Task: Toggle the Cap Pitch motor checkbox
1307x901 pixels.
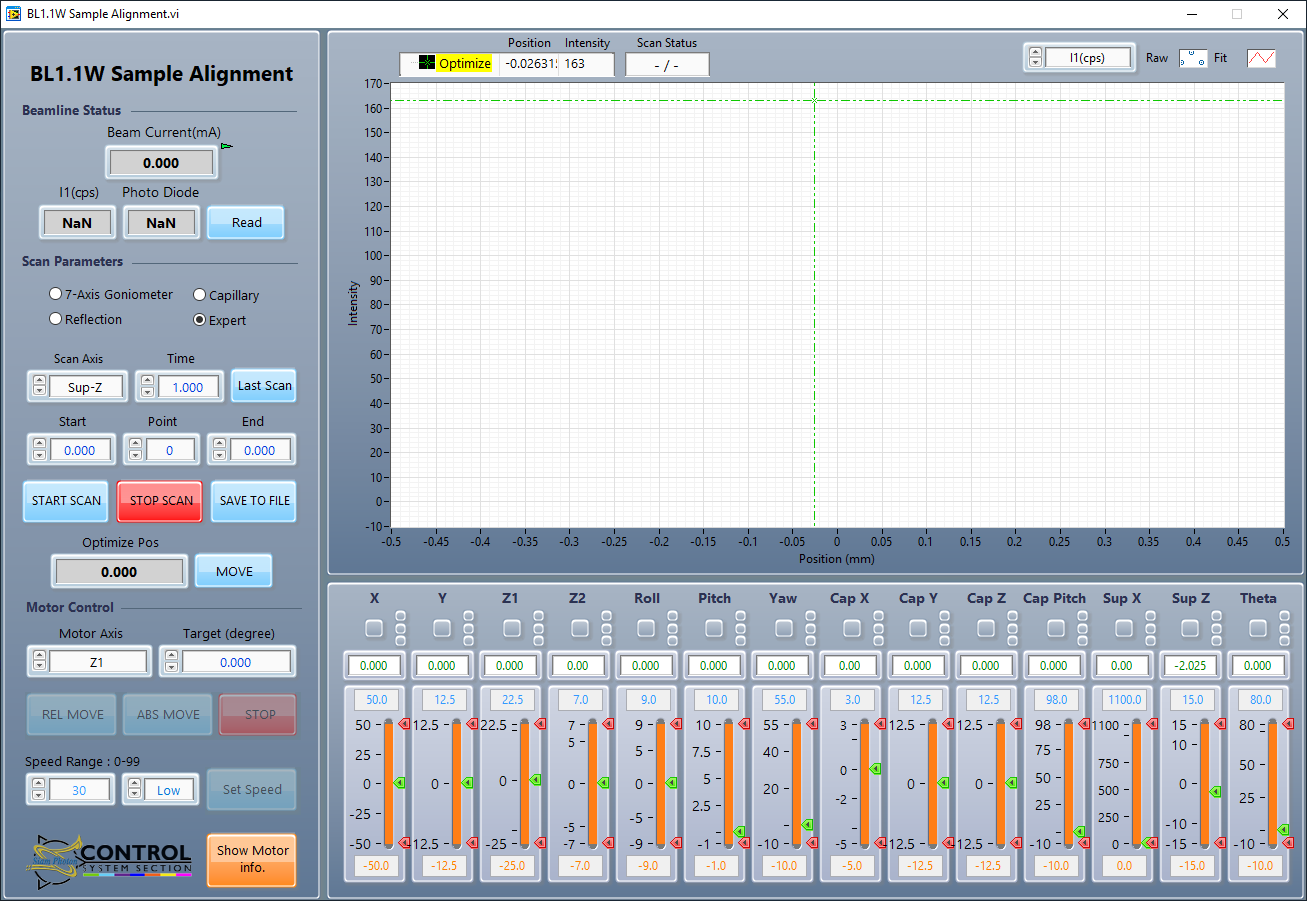Action: 1056,628
